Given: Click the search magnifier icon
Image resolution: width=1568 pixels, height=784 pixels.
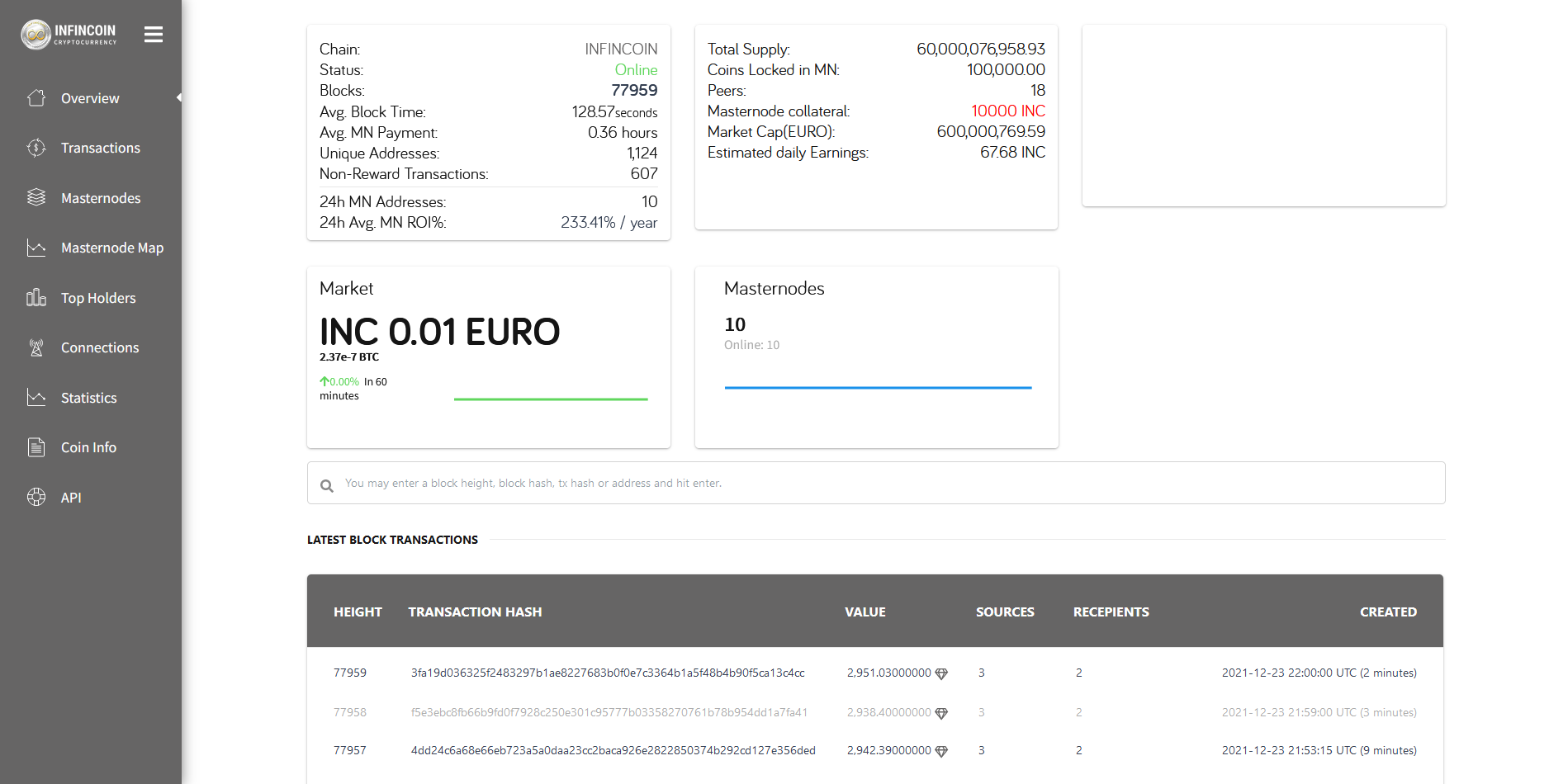Looking at the screenshot, I should (x=327, y=485).
